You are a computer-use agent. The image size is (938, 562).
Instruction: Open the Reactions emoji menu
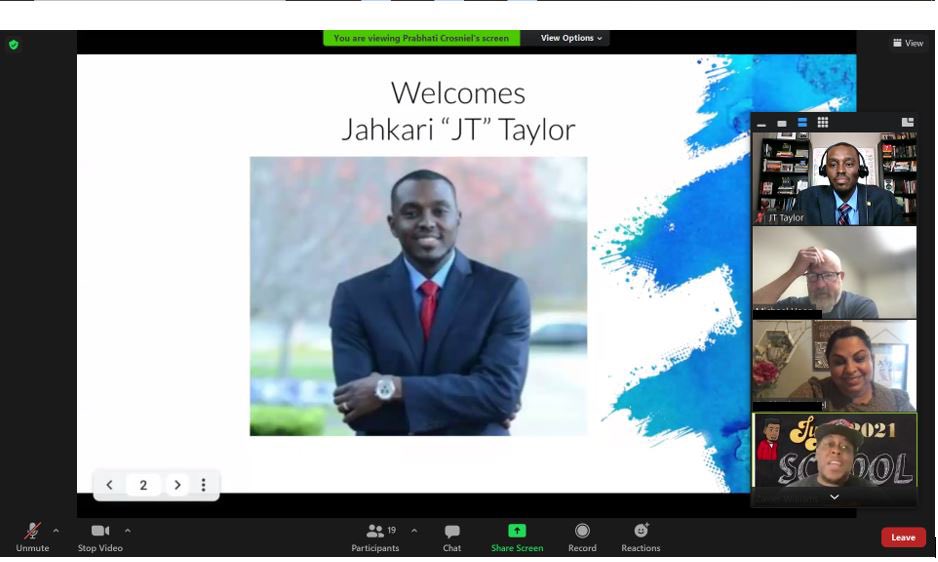click(641, 538)
